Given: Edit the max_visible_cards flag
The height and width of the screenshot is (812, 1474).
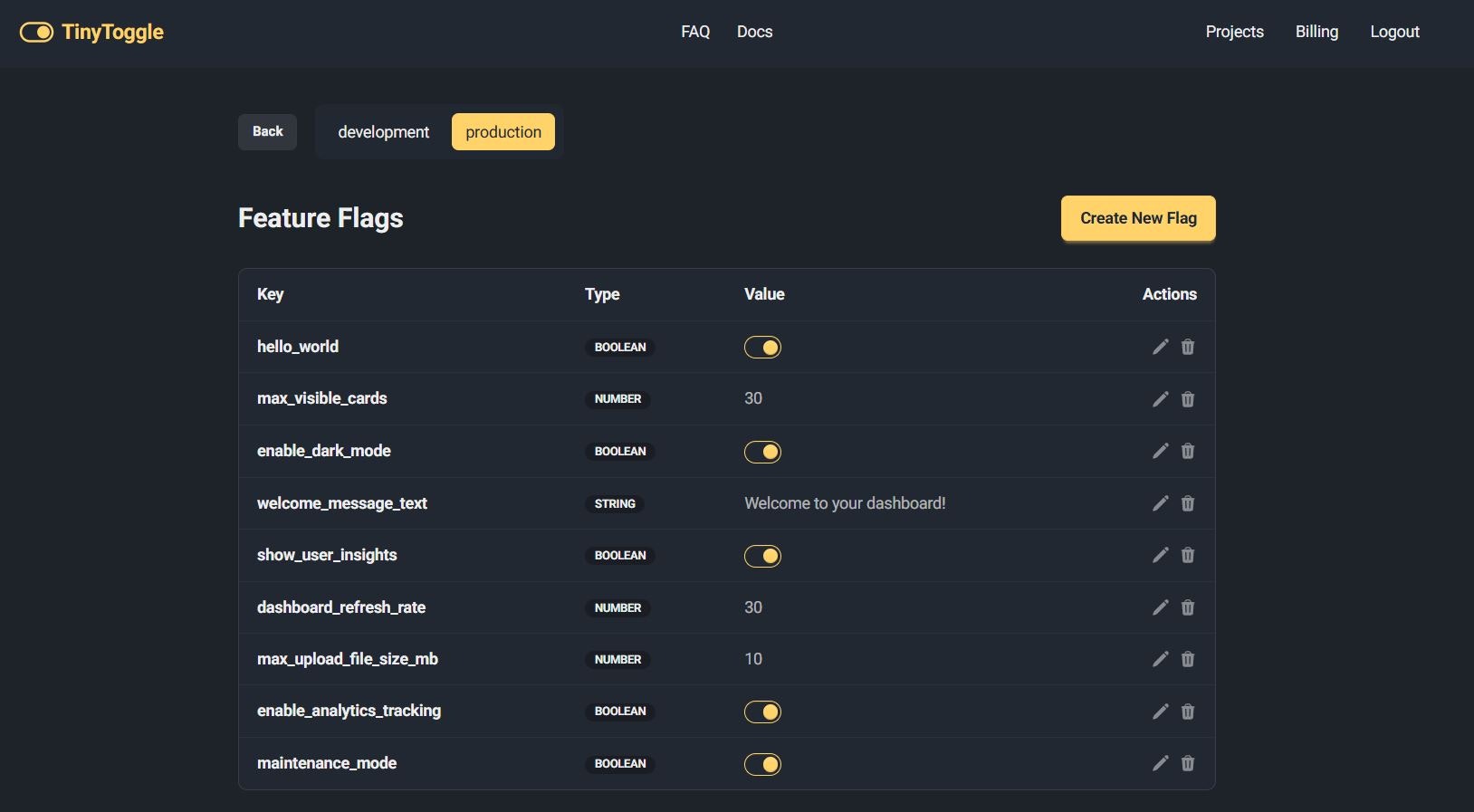Looking at the screenshot, I should tap(1160, 399).
